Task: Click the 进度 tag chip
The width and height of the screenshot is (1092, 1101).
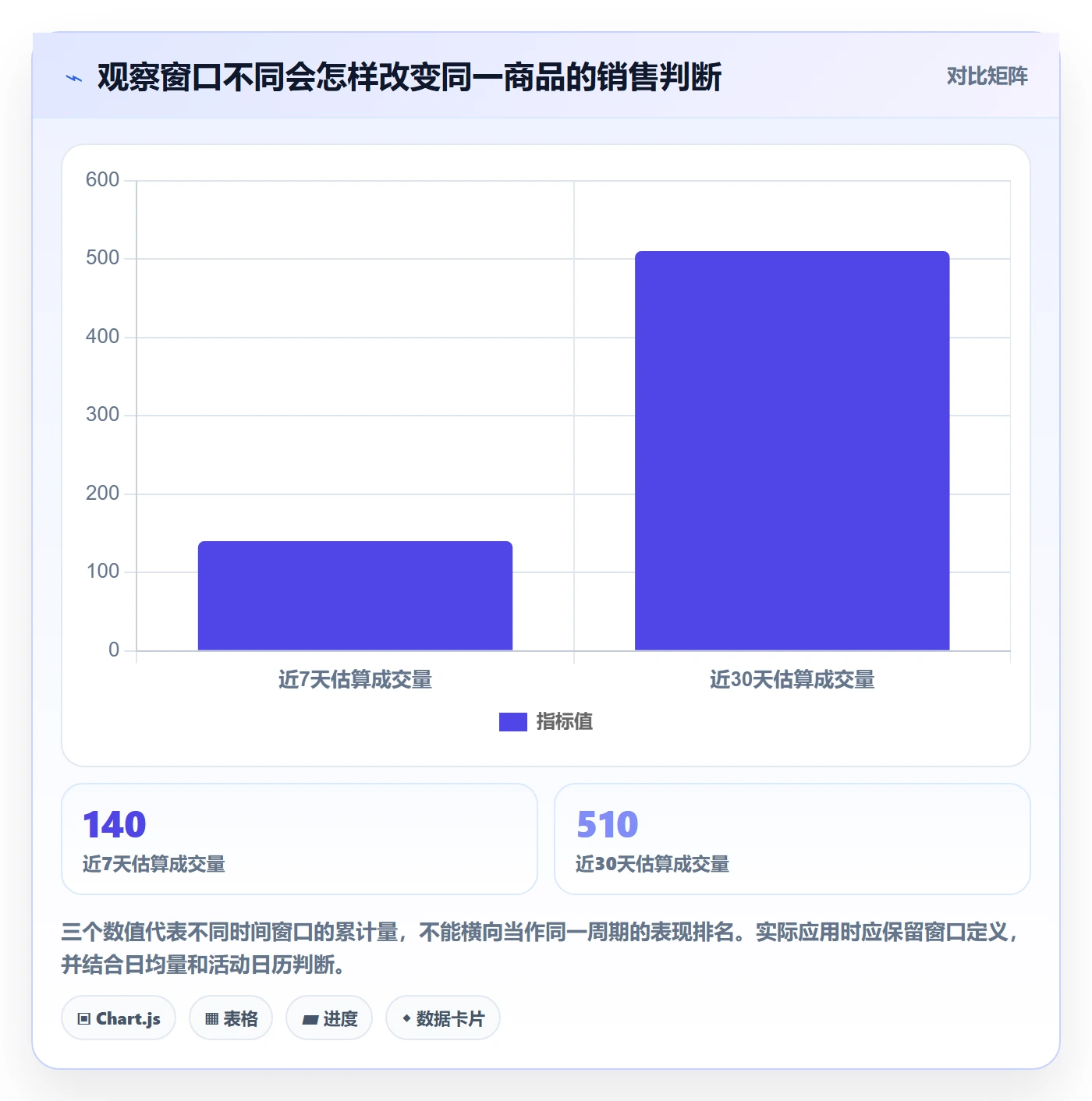Action: click(x=329, y=1018)
